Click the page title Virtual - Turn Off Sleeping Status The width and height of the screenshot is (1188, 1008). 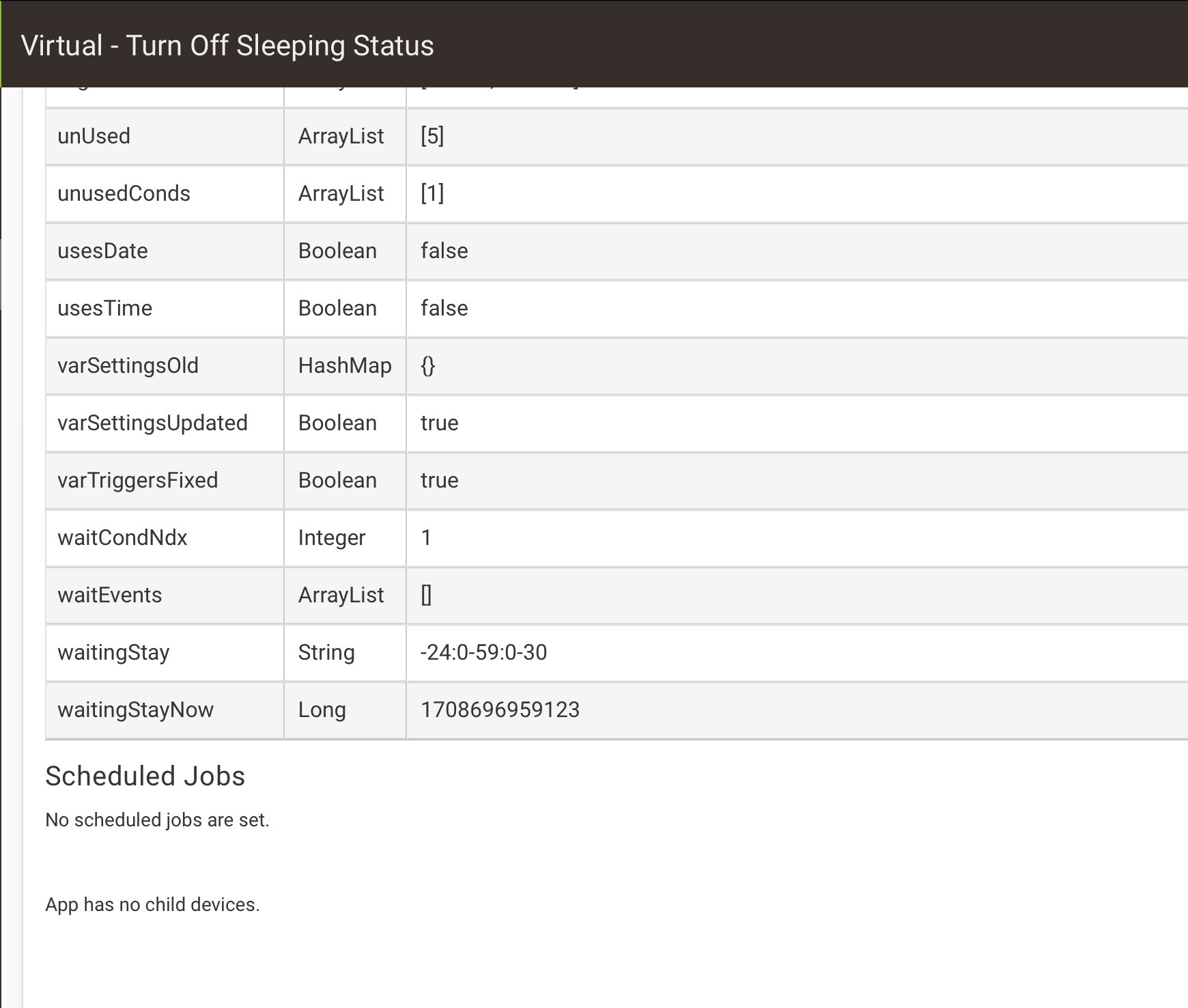click(227, 46)
